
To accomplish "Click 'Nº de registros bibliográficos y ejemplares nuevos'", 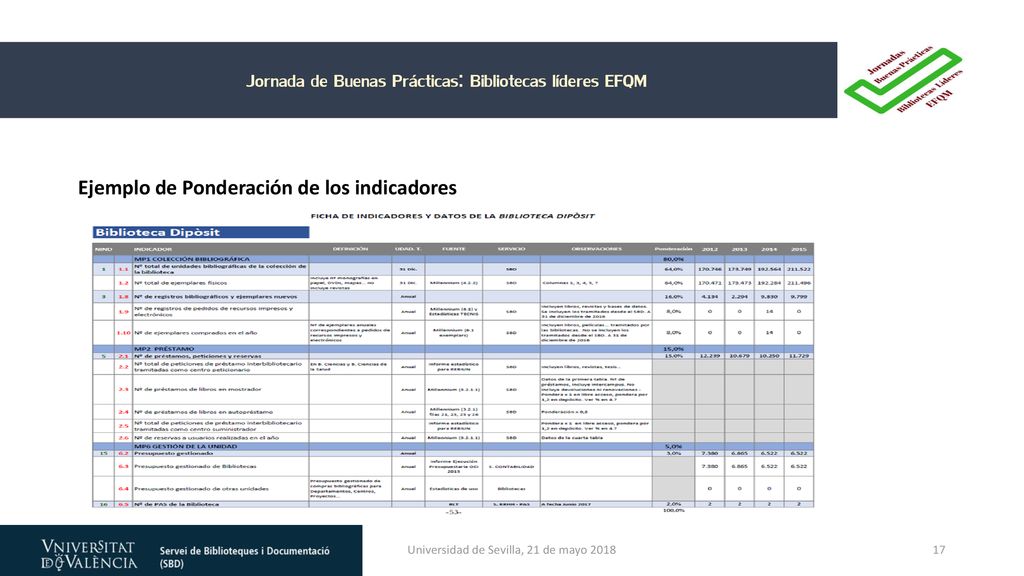I will pos(216,296).
